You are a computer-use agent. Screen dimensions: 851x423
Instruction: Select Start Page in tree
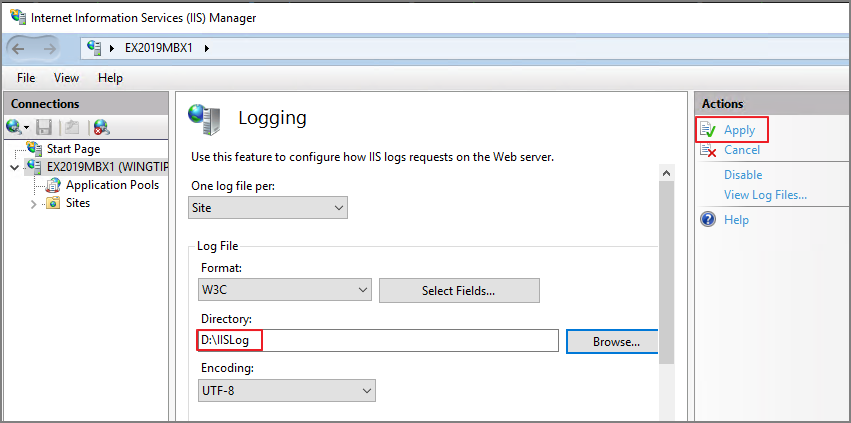click(x=73, y=148)
